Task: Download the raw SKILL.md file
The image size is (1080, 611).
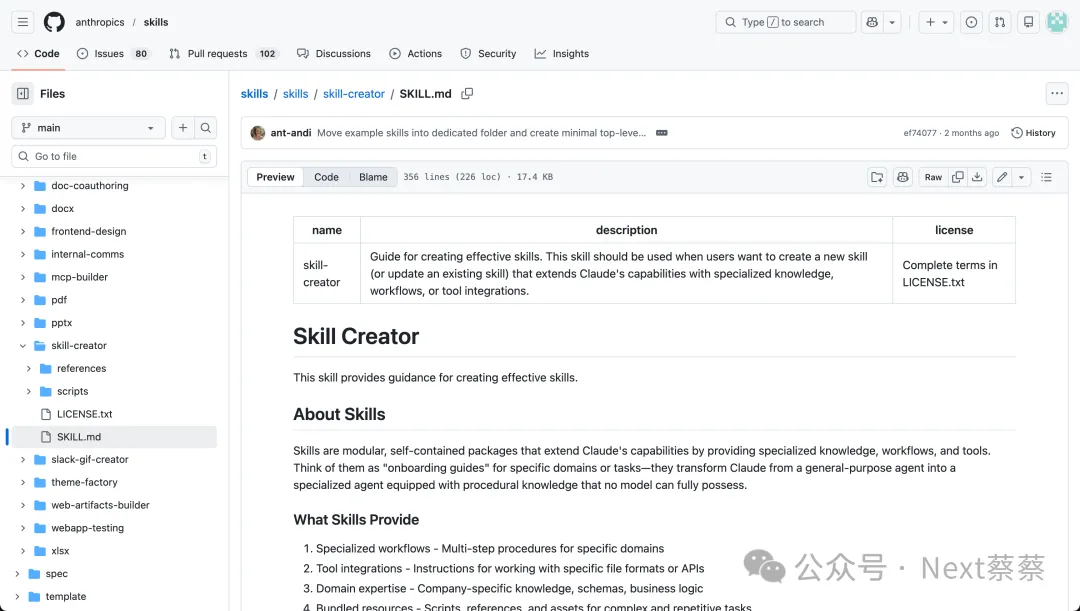Action: point(978,177)
